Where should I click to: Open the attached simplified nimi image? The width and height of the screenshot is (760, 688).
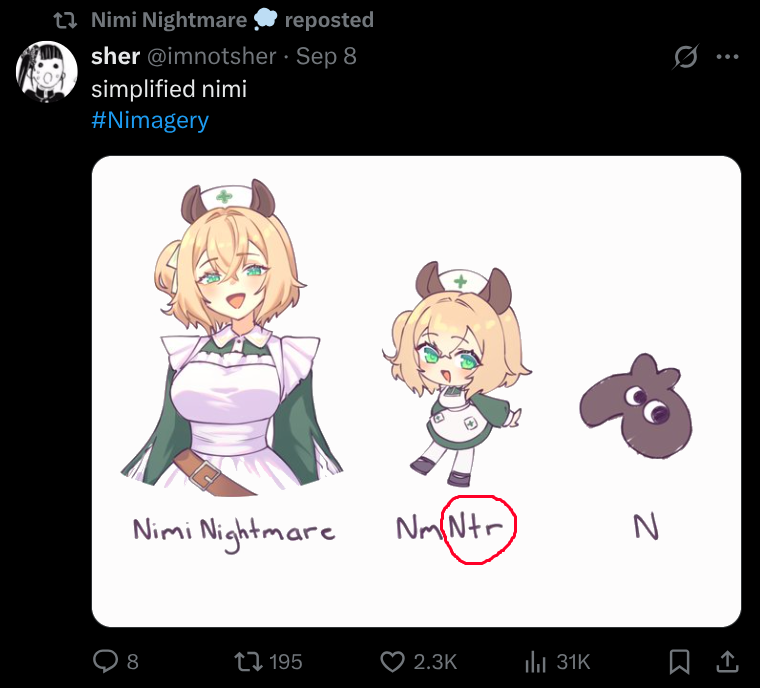click(416, 390)
